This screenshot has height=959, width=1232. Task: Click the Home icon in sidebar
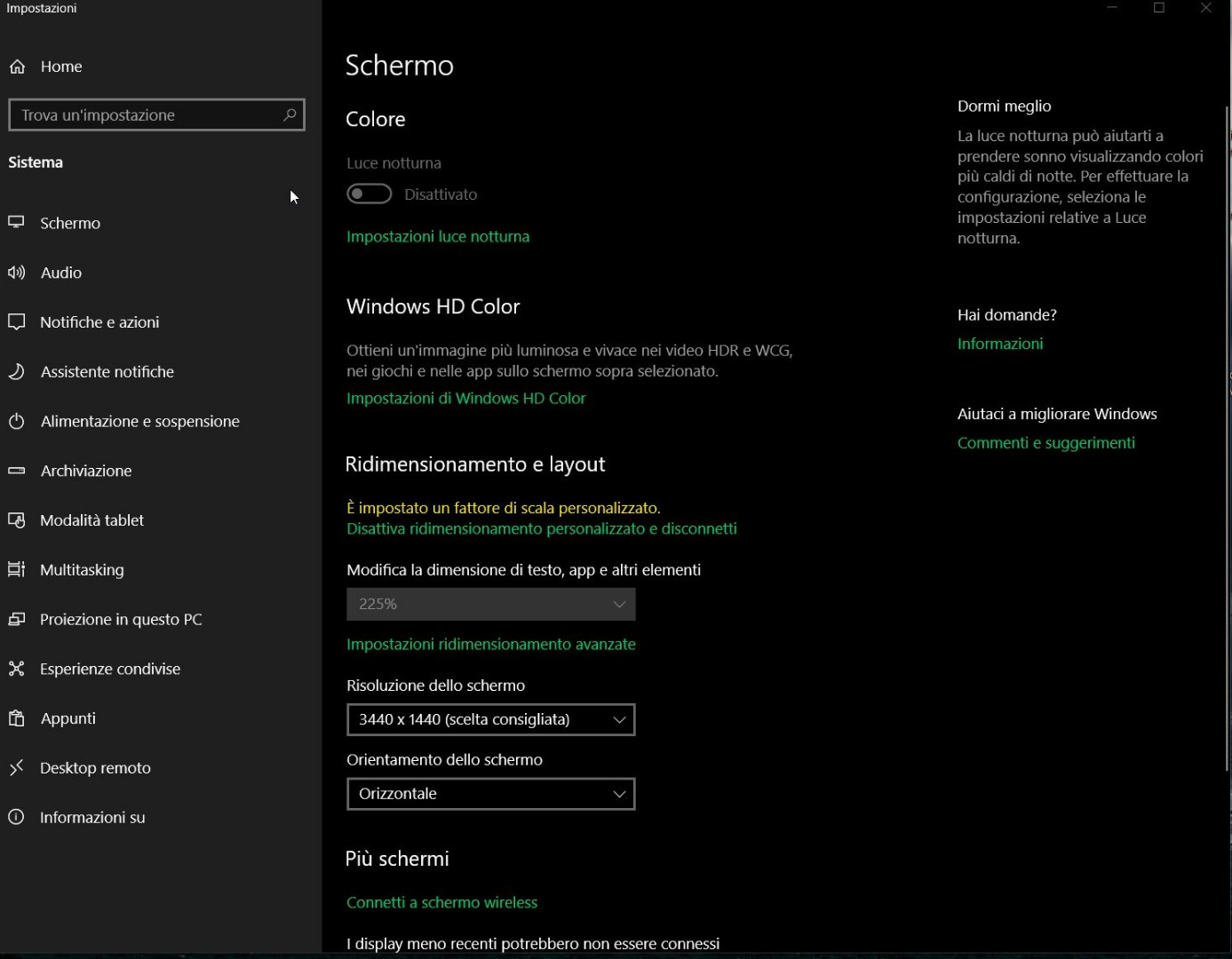point(18,67)
